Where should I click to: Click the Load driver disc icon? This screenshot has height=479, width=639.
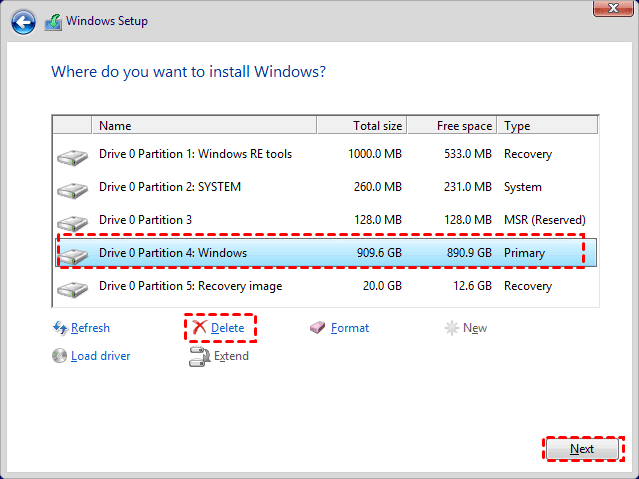click(x=60, y=356)
